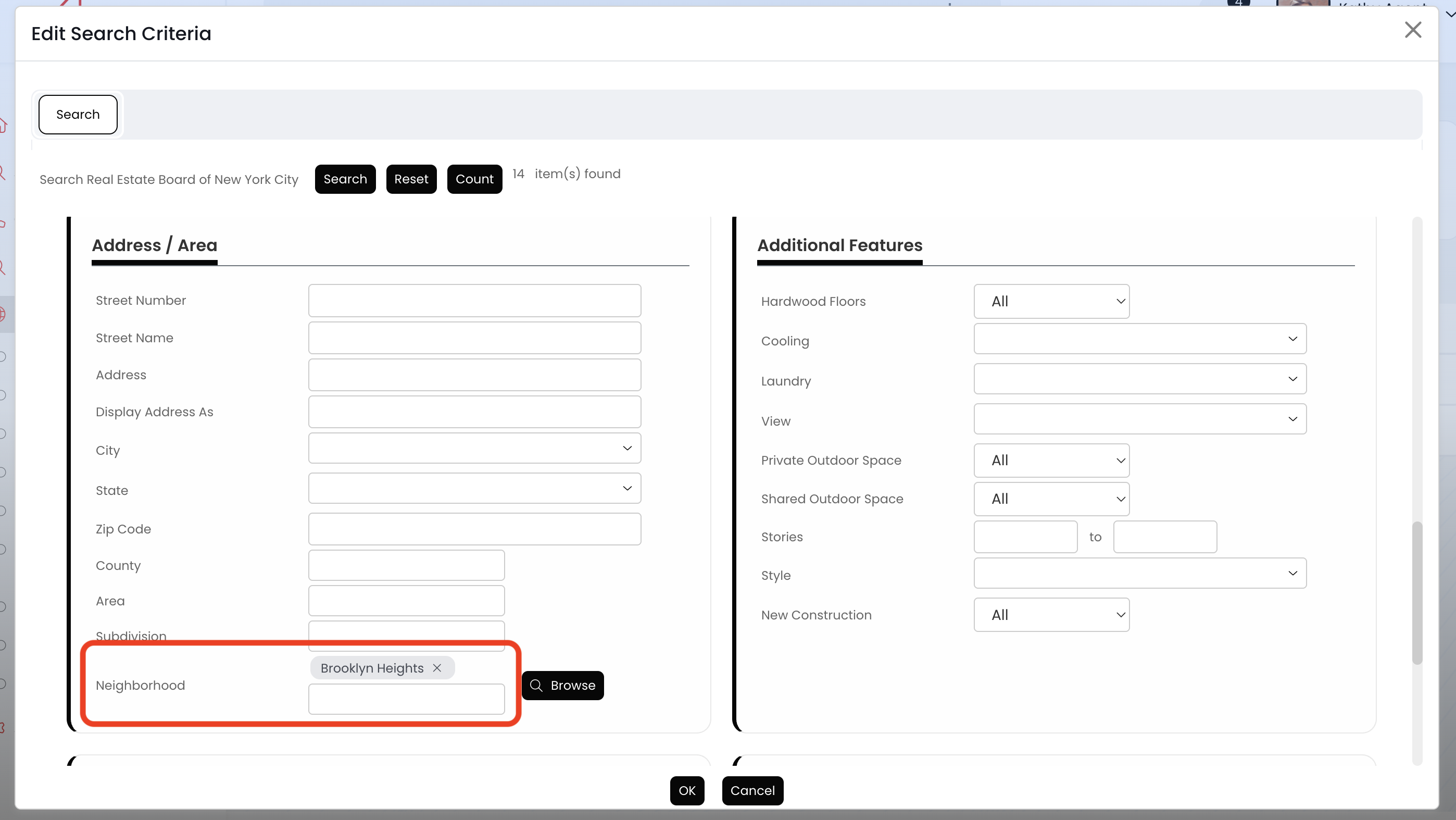This screenshot has height=820, width=1456.
Task: Click into the Street Name field
Action: [x=474, y=338]
